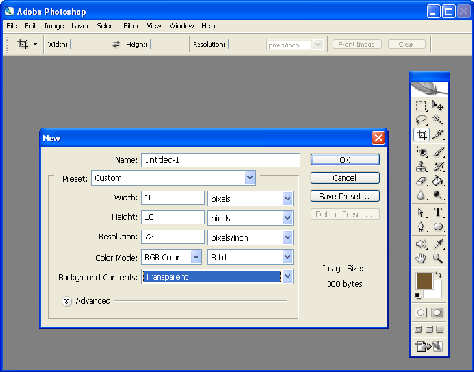
Task: Open the View menu
Action: [154, 26]
